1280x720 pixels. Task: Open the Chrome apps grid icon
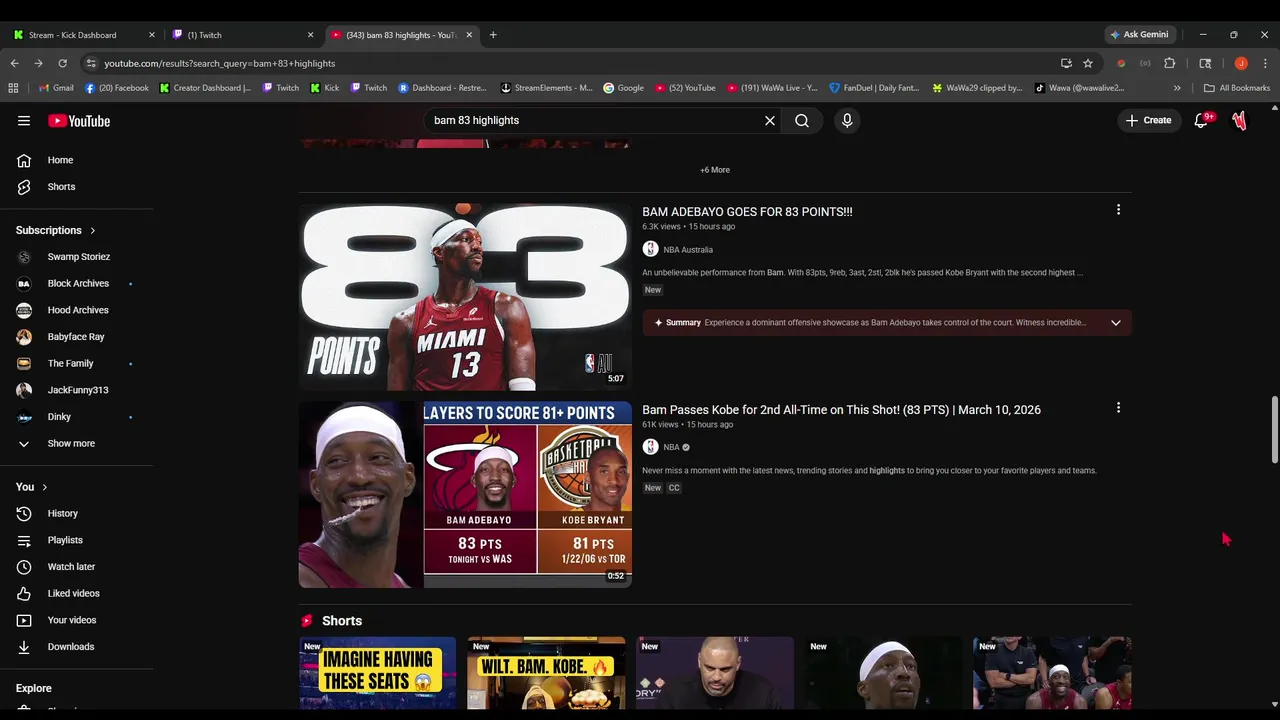click(13, 88)
